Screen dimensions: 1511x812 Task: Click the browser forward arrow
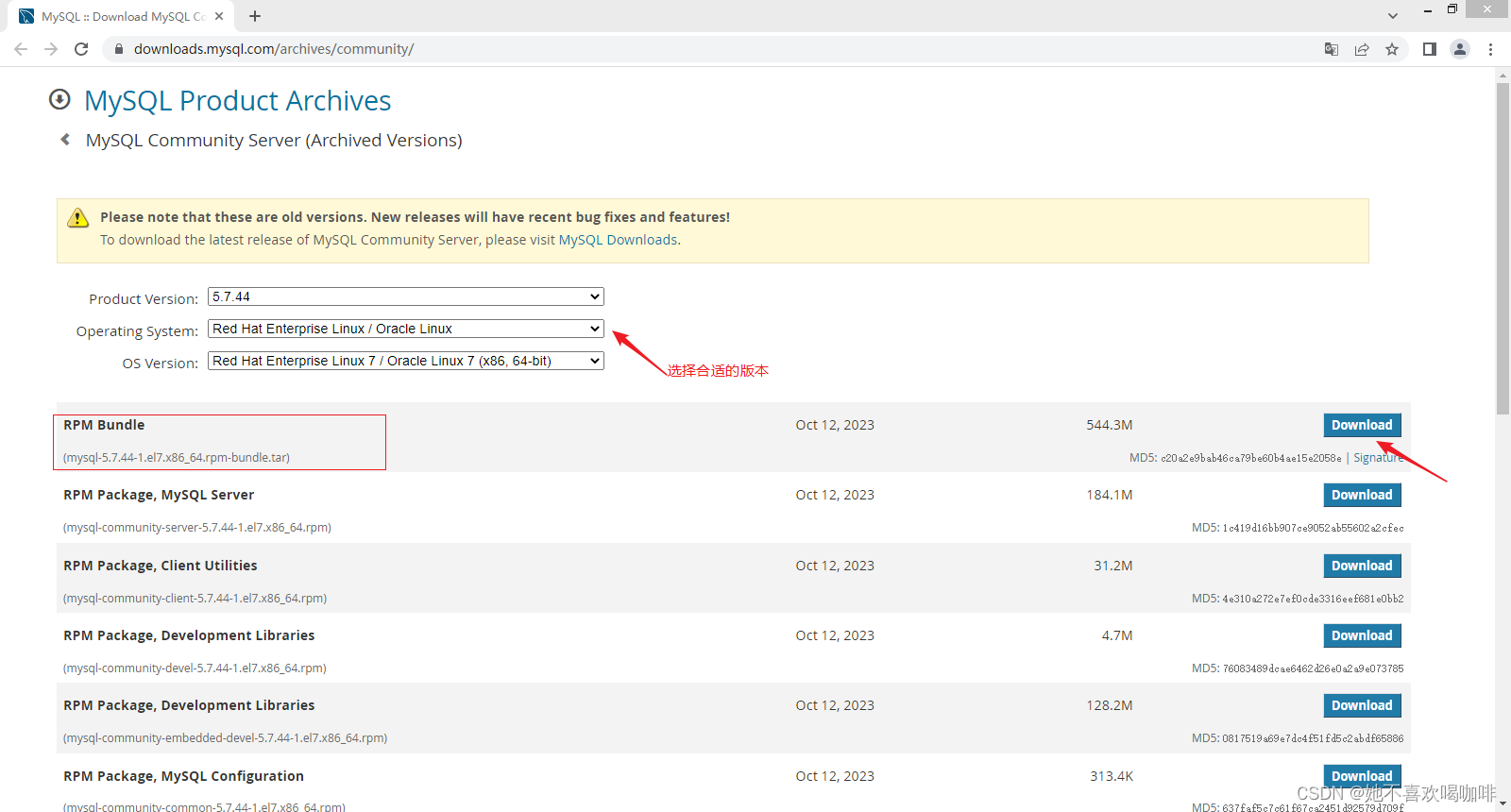(x=51, y=49)
